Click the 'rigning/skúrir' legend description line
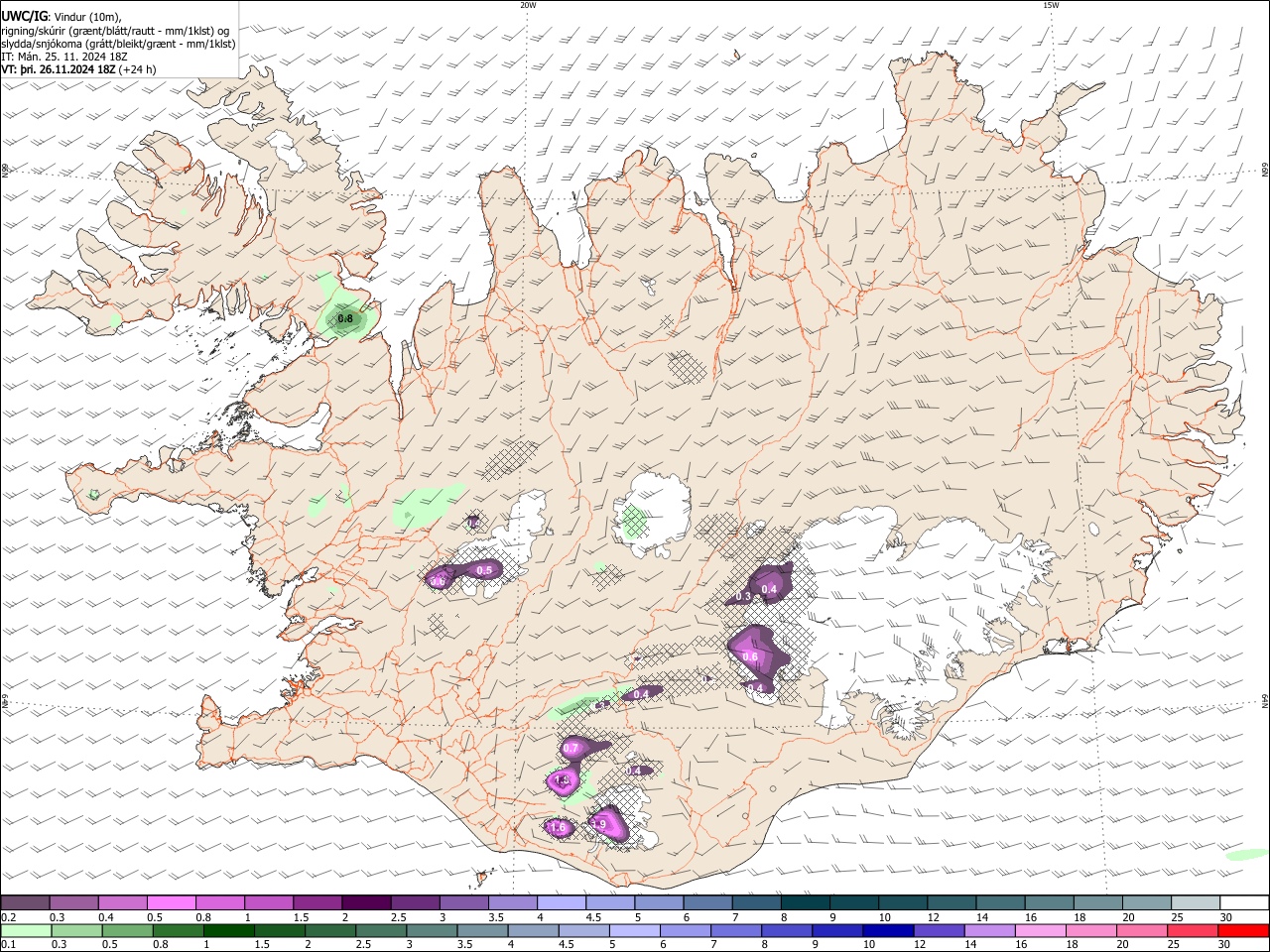 (115, 31)
